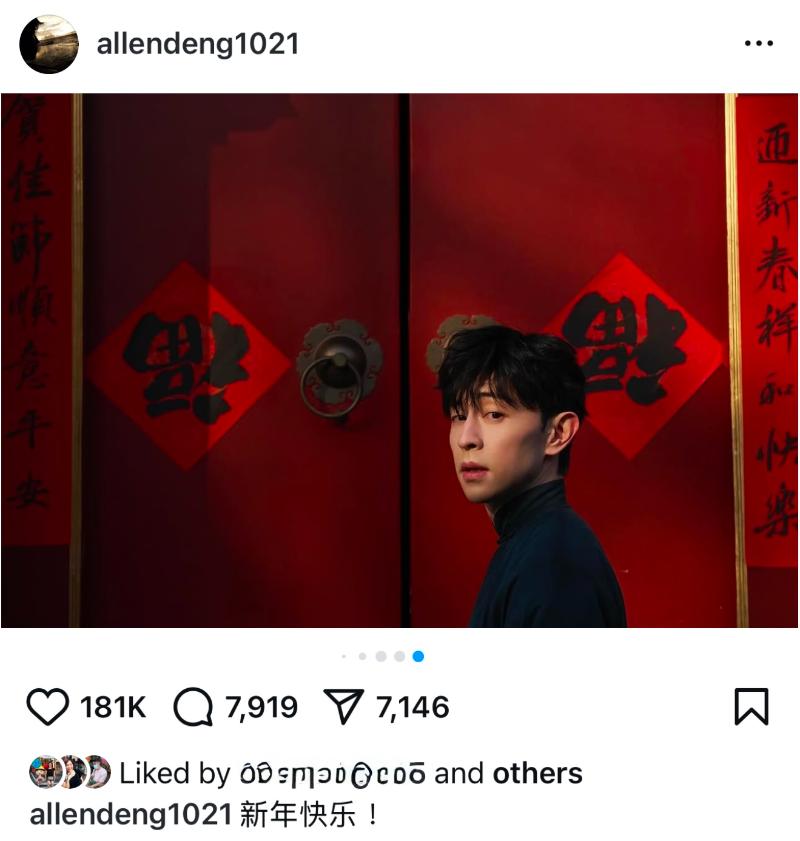800x841 pixels.
Task: Share post using paper plane icon
Action: (344, 706)
